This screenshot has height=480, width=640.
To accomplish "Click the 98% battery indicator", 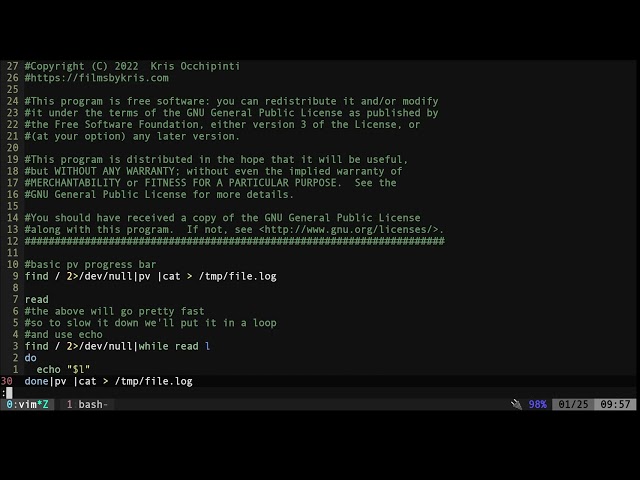I will (x=538, y=404).
